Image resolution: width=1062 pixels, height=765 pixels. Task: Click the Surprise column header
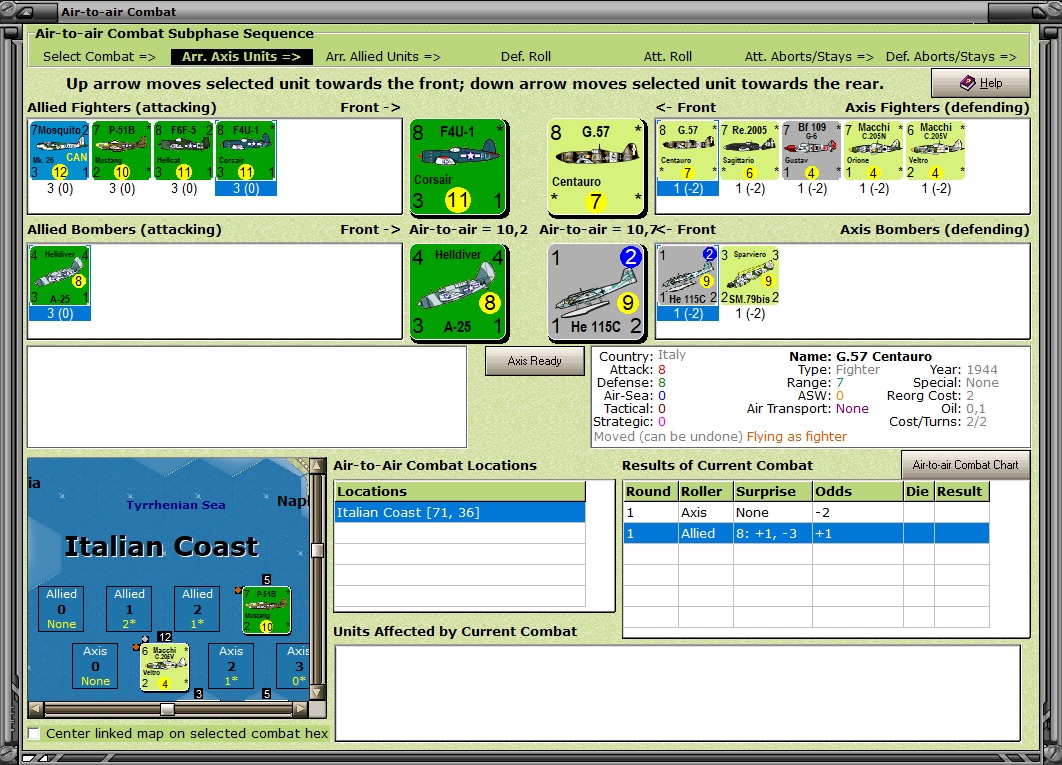(773, 491)
